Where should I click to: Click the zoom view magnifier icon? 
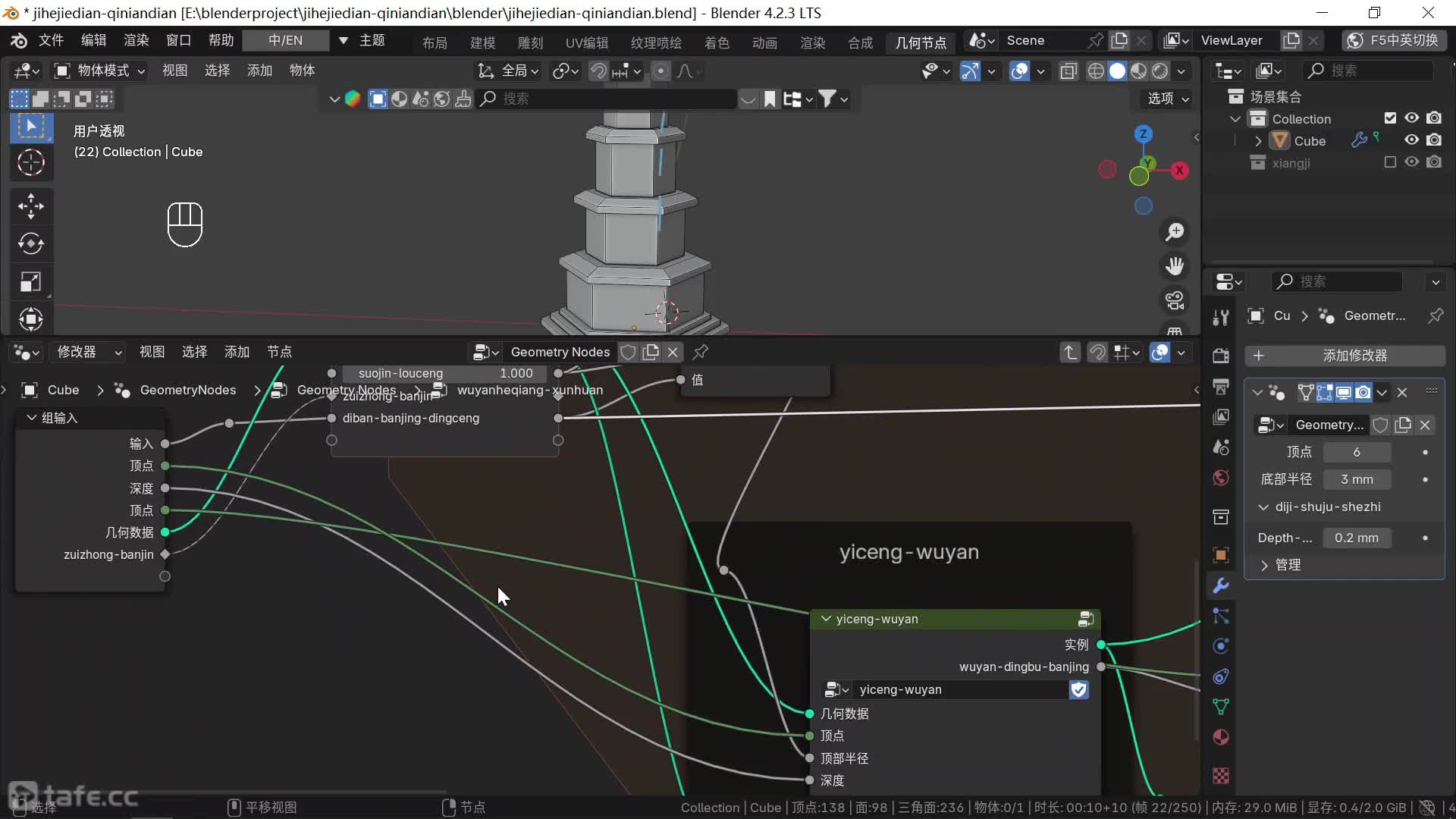pyautogui.click(x=1175, y=231)
